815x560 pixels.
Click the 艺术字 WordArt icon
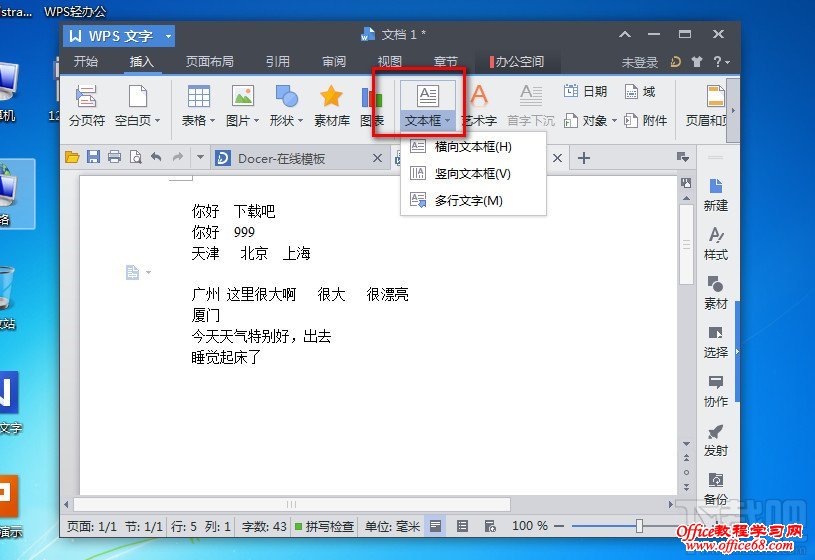479,97
